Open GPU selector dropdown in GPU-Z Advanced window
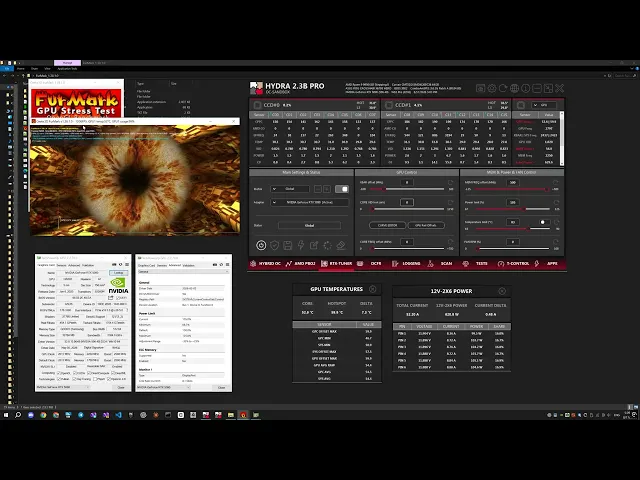This screenshot has width=640, height=480. [x=164, y=387]
